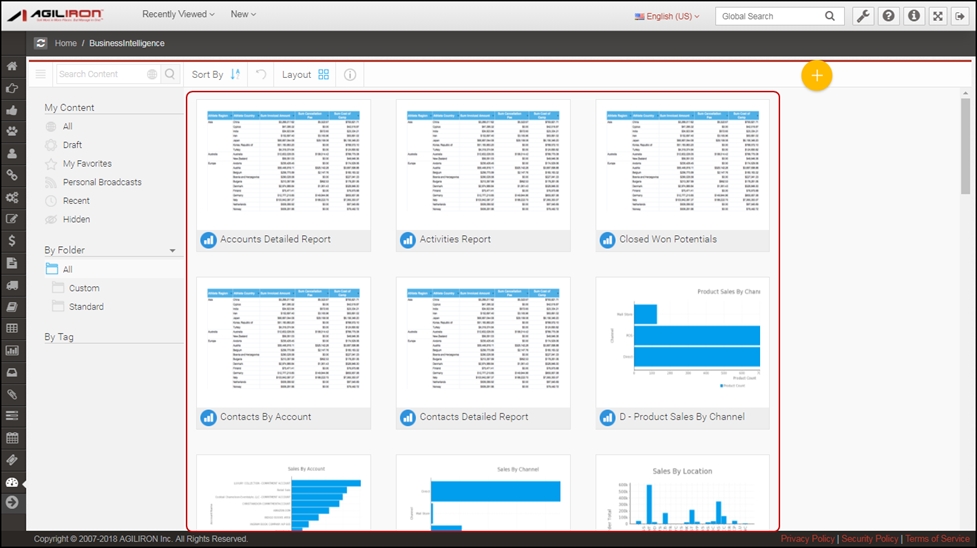Select All under My Content
977x548 pixels.
point(67,126)
